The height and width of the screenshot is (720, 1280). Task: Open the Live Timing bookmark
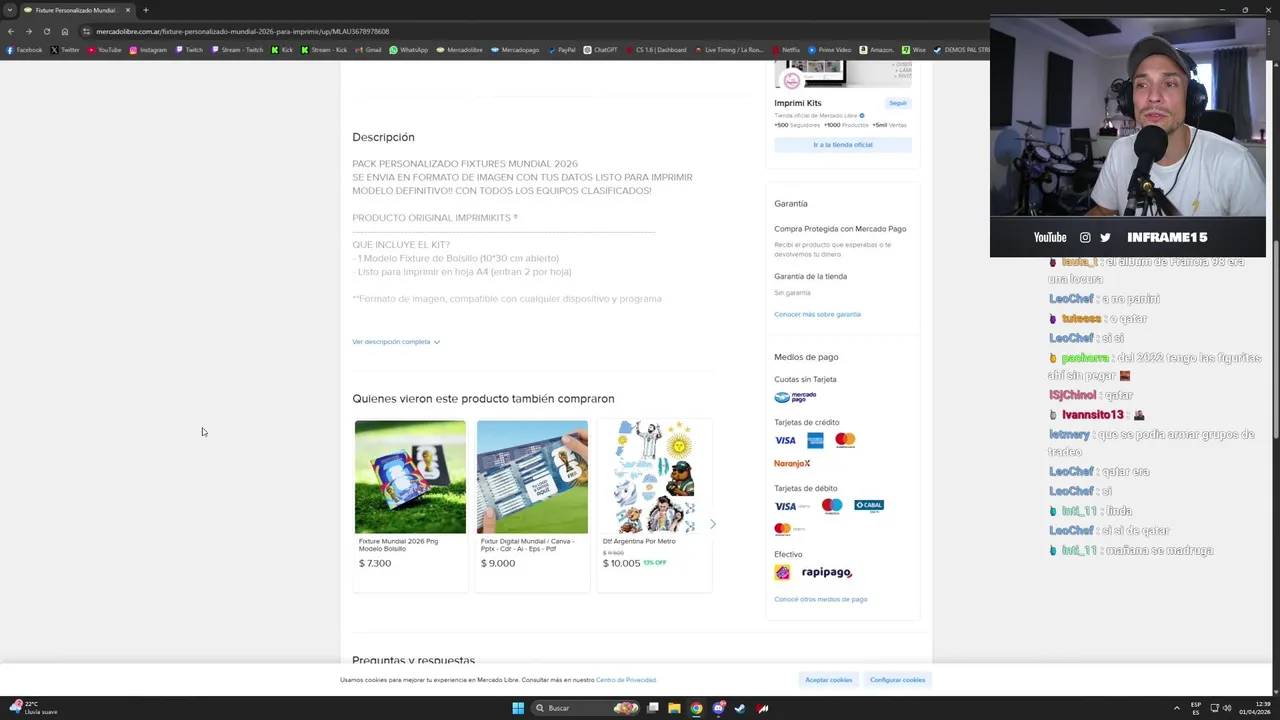(x=728, y=50)
